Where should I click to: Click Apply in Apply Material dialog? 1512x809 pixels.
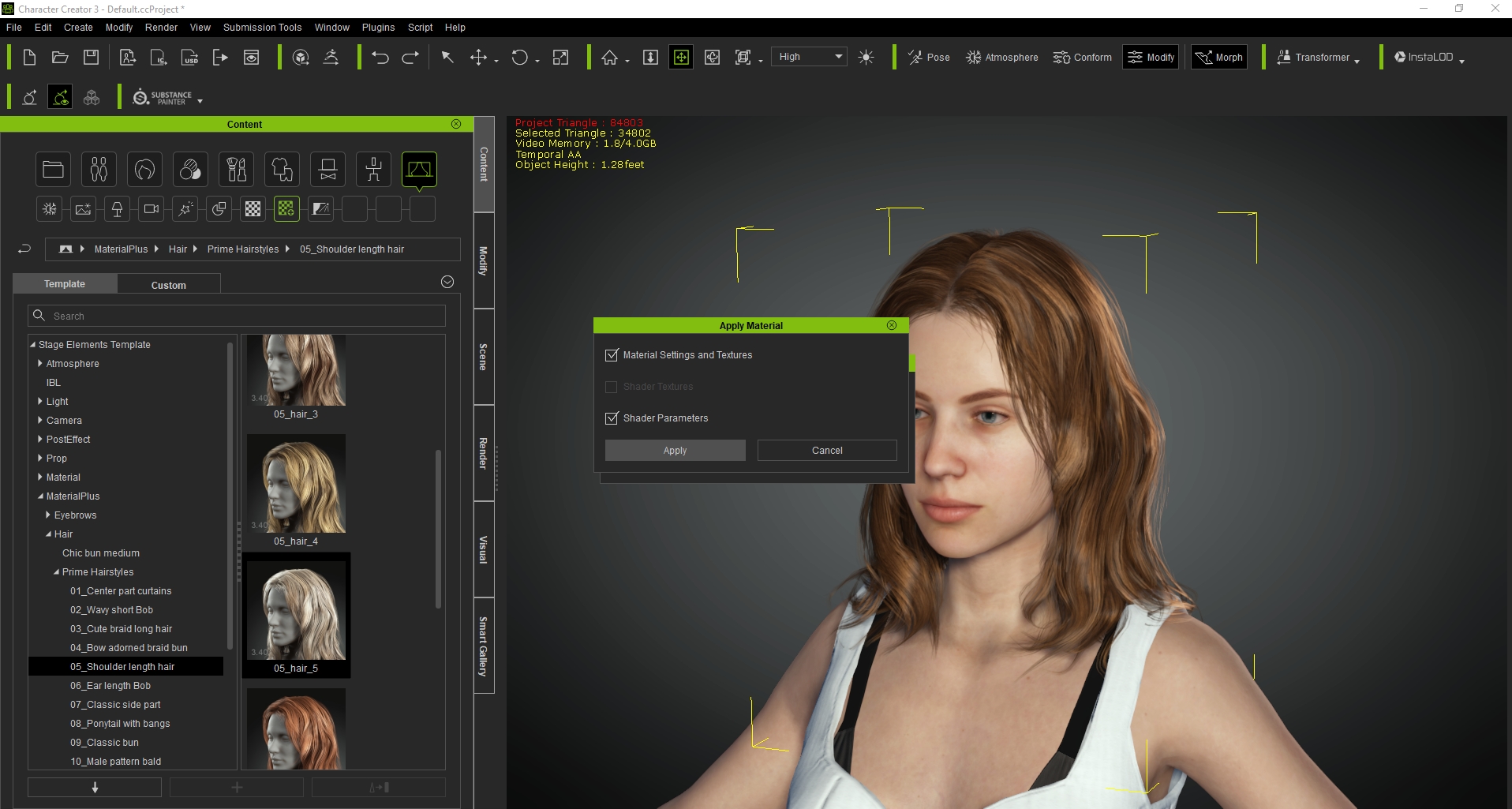point(675,450)
